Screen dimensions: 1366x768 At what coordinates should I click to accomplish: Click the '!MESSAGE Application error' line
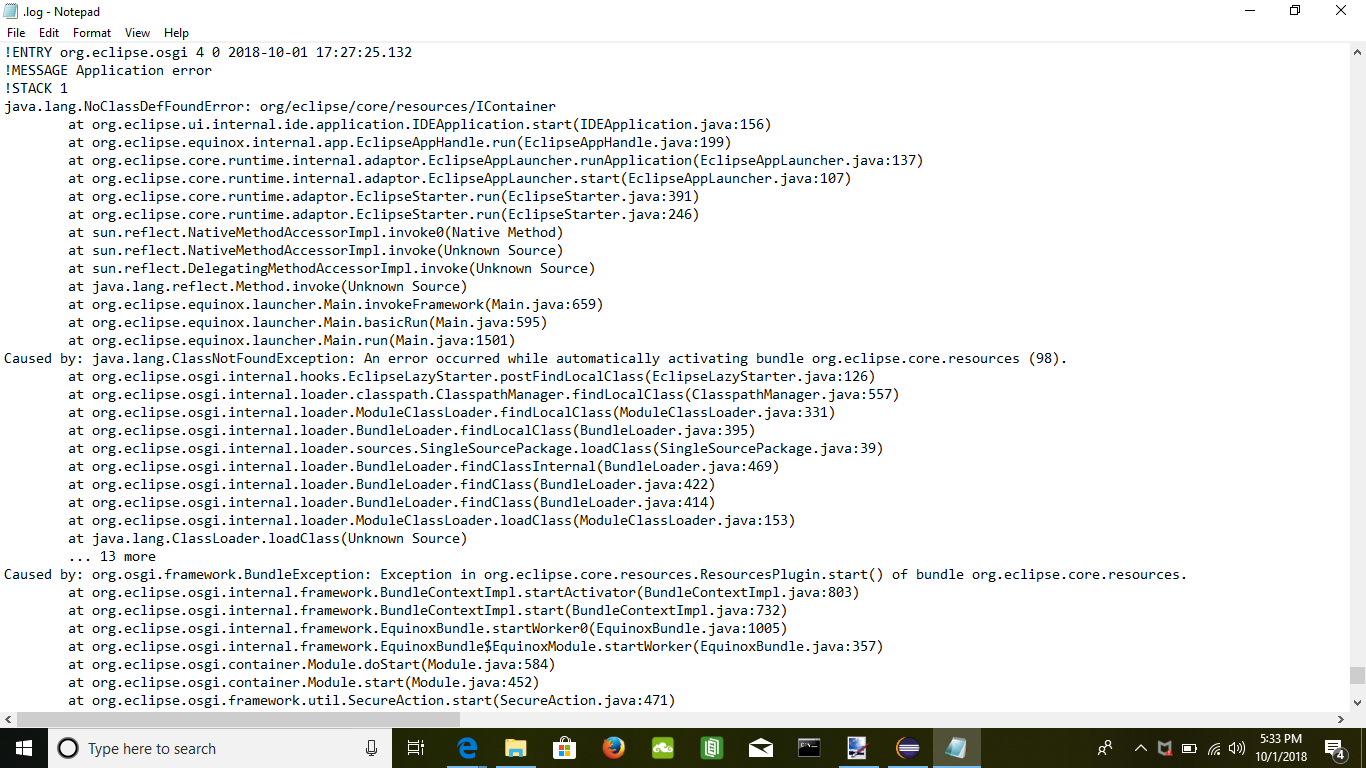tap(108, 70)
